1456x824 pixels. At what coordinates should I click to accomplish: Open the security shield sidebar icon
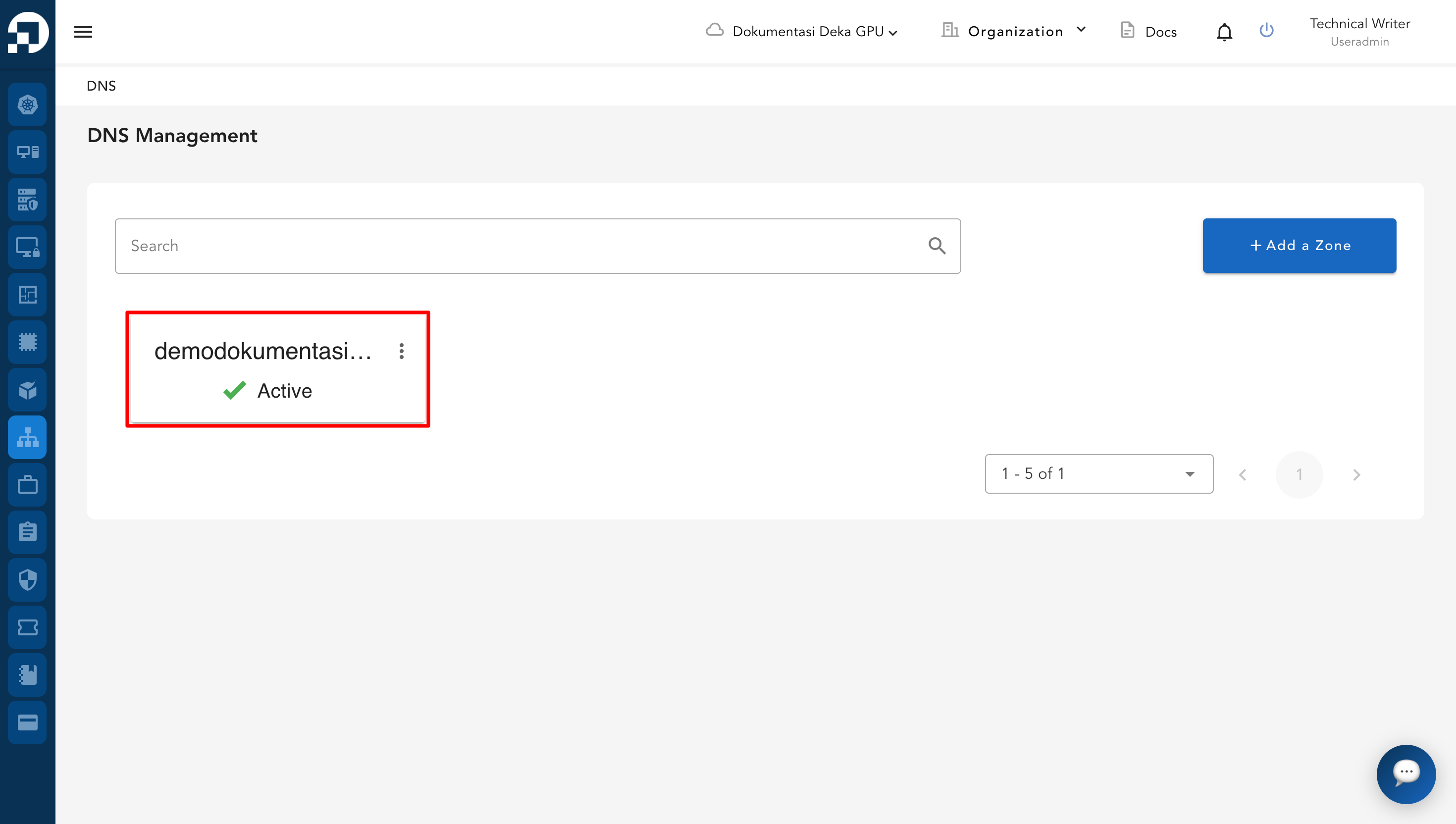click(x=27, y=579)
